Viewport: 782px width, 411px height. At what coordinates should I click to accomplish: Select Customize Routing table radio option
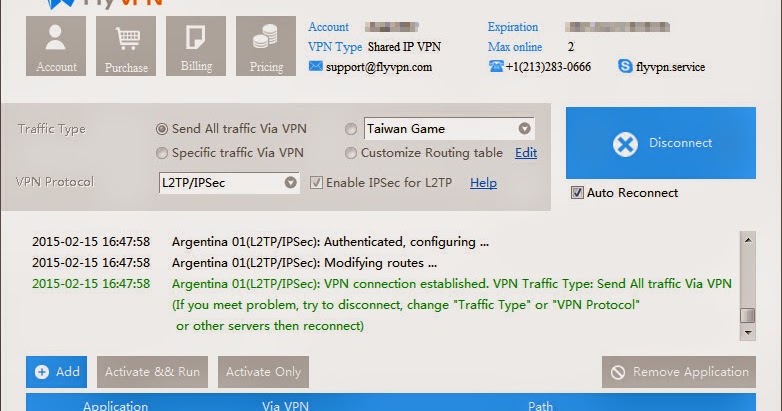pos(351,153)
